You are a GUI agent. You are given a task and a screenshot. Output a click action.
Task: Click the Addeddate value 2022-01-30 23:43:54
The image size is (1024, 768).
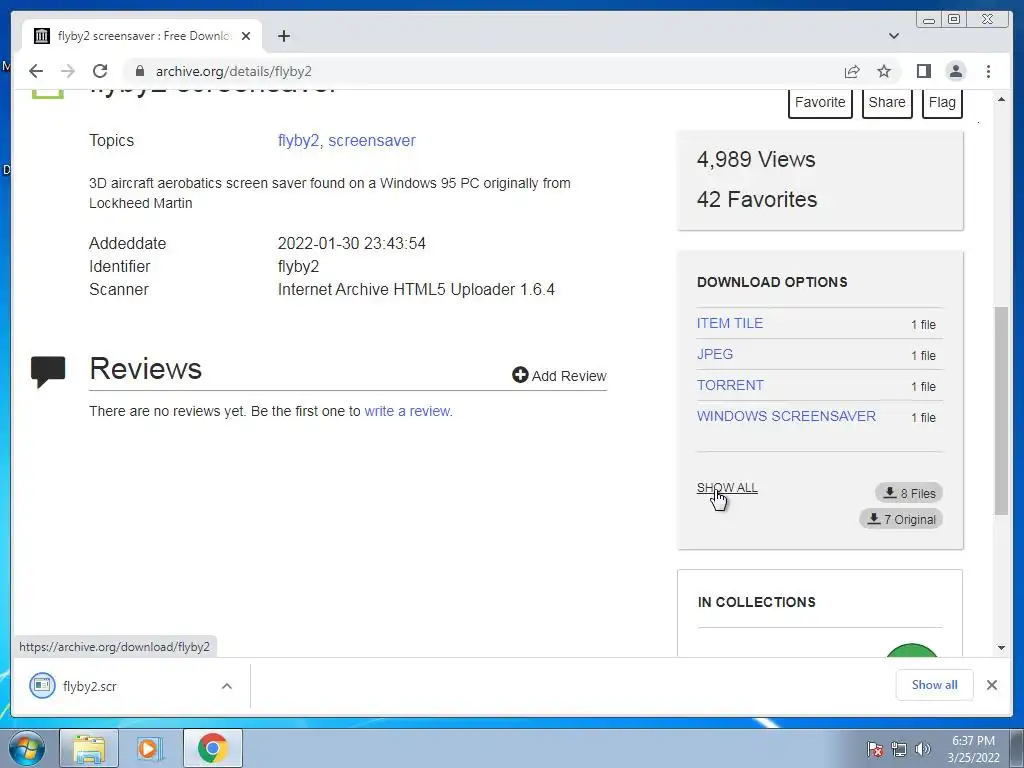coord(351,244)
